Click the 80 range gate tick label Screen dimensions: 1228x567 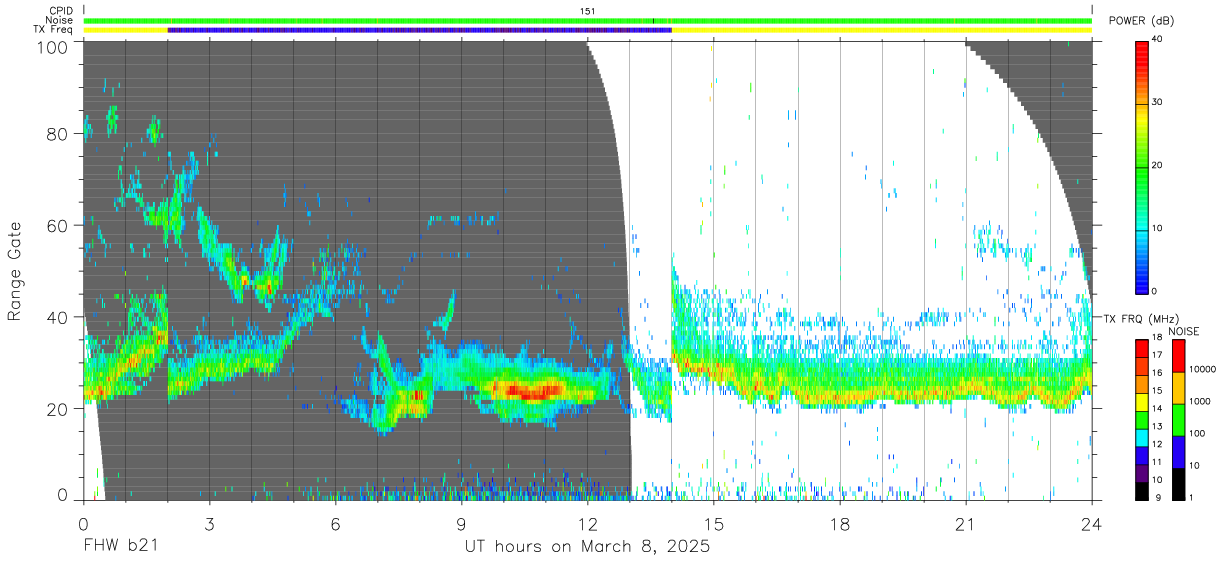point(59,134)
